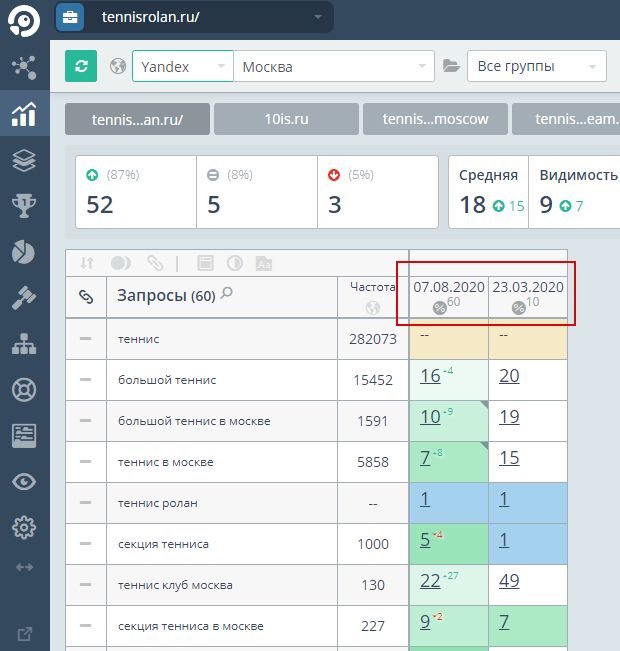This screenshot has height=651, width=620.
Task: Open the hammer tools section in sidebar
Action: click(x=24, y=297)
